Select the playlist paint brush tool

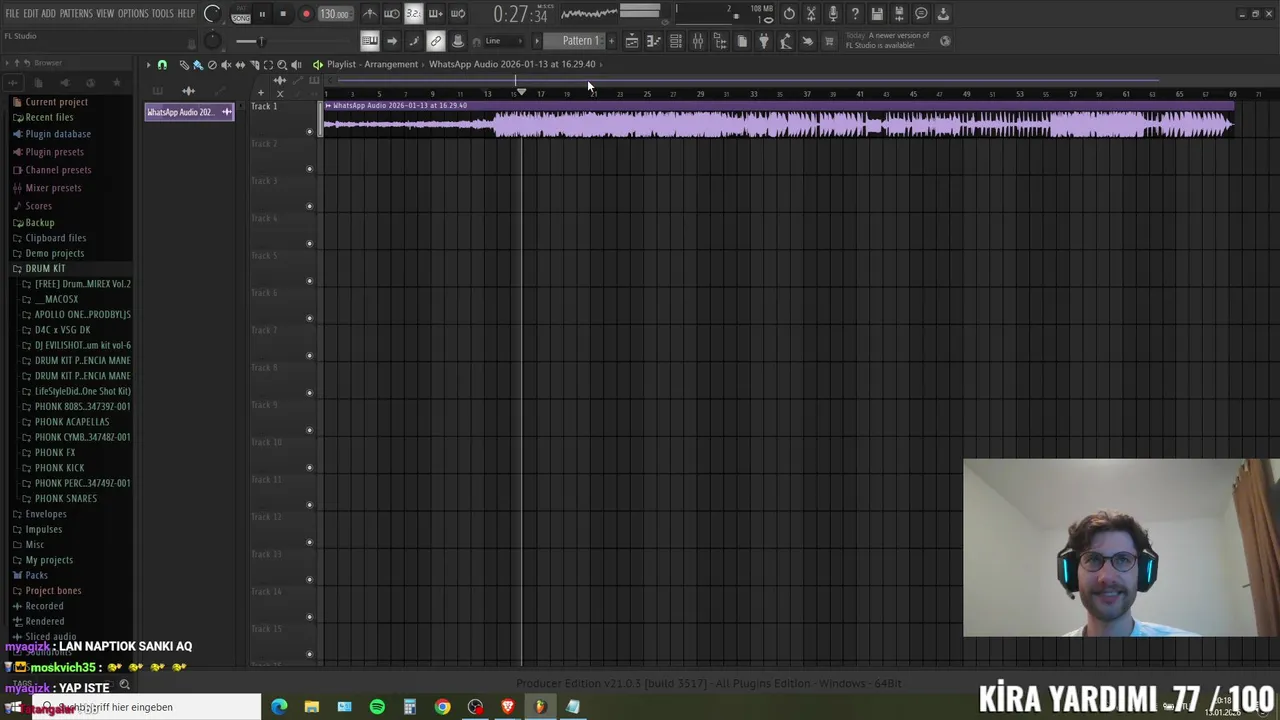pos(198,65)
